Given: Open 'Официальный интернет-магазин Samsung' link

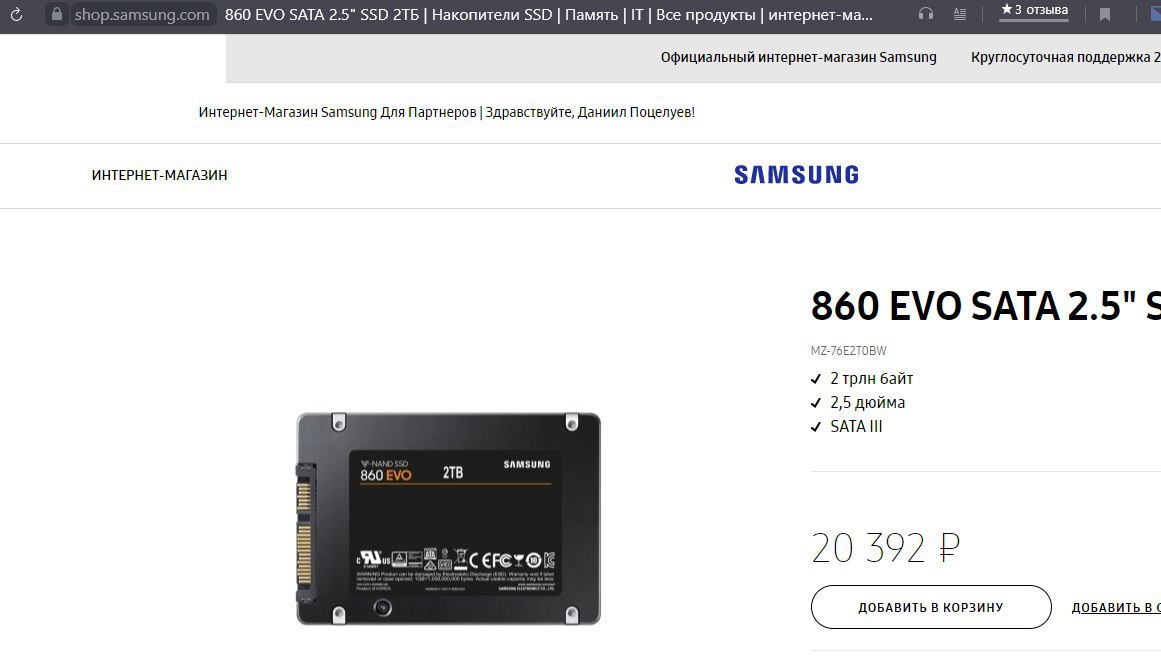Looking at the screenshot, I should coord(798,58).
